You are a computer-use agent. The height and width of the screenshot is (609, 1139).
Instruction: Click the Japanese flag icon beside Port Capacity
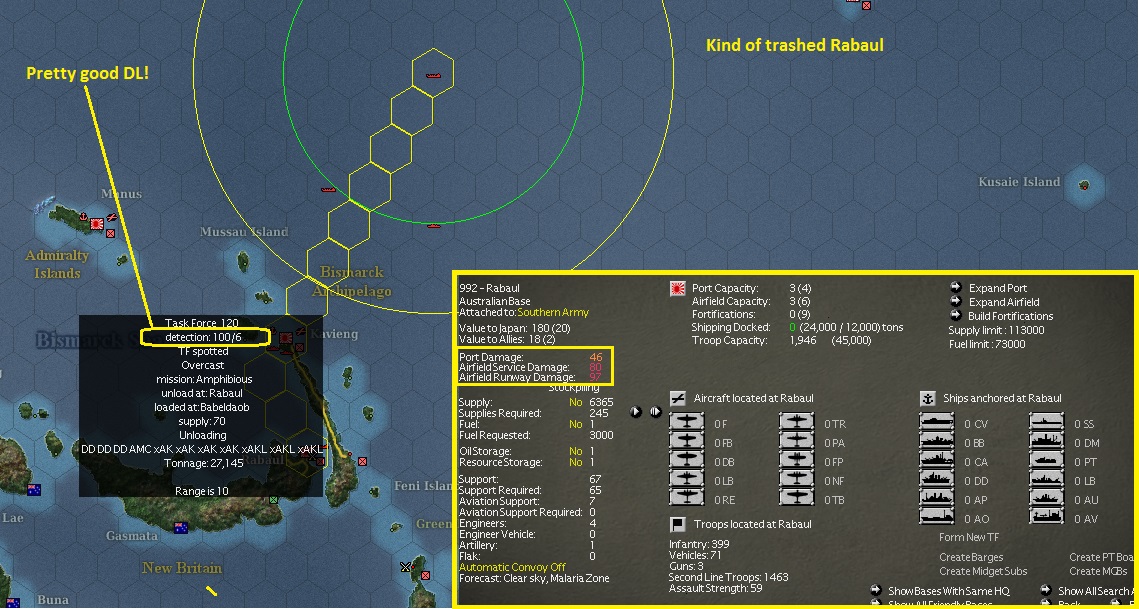[678, 289]
